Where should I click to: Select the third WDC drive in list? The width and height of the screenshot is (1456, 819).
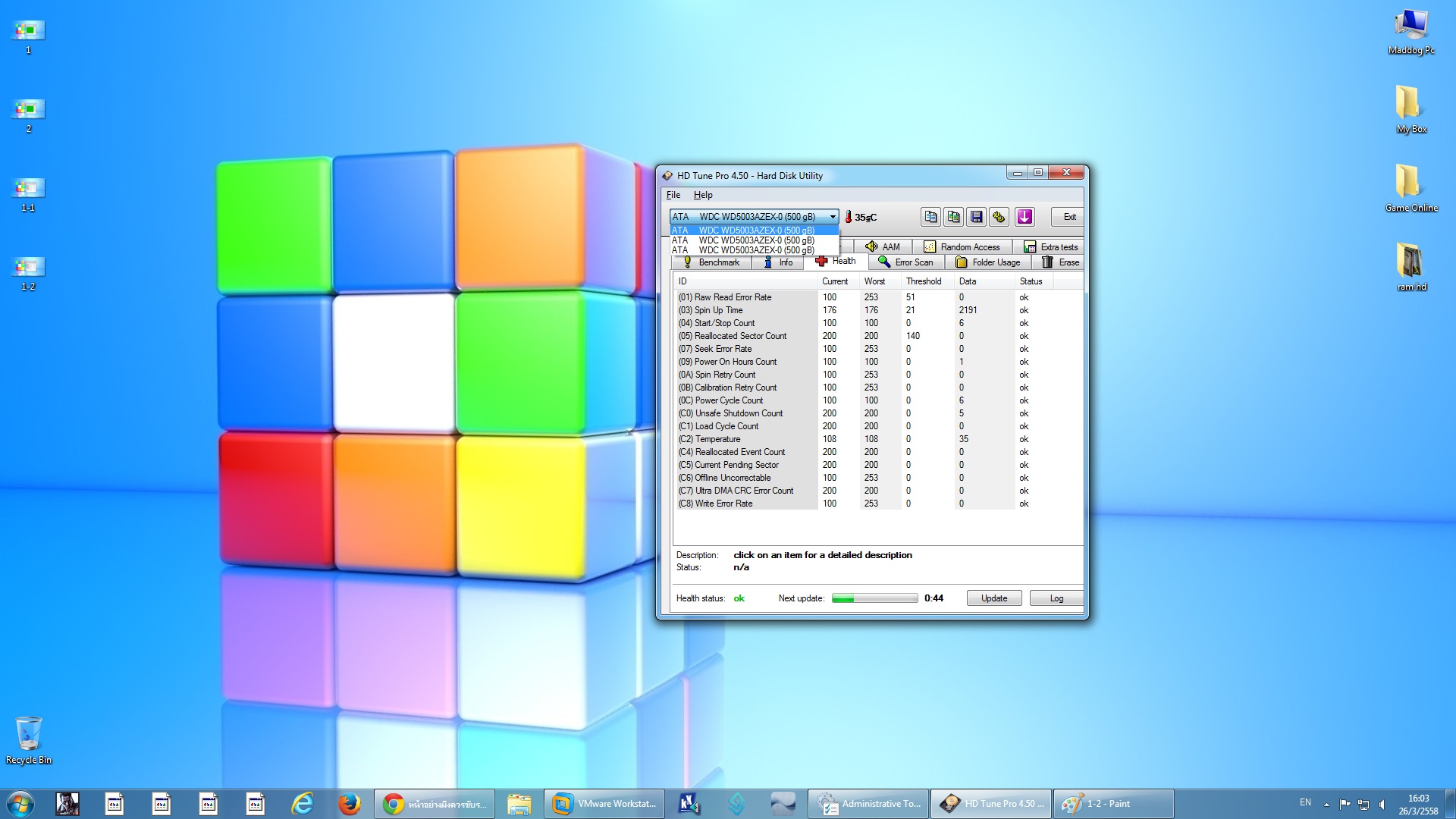pos(755,250)
